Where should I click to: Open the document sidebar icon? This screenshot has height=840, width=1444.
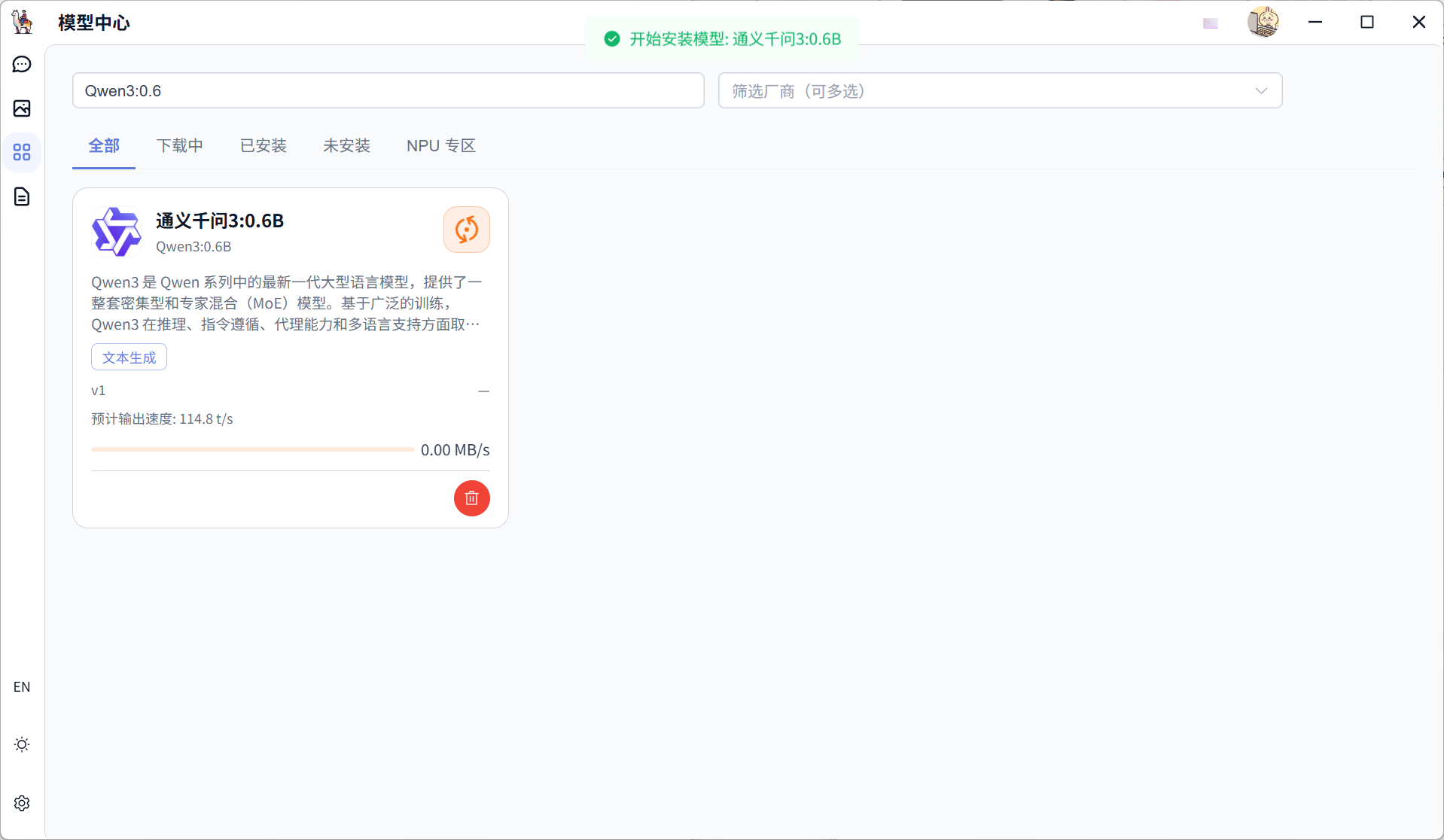tap(22, 196)
